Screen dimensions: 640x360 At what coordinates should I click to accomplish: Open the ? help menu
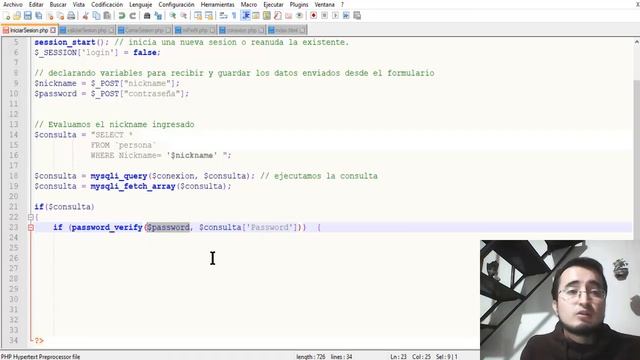(342, 4)
